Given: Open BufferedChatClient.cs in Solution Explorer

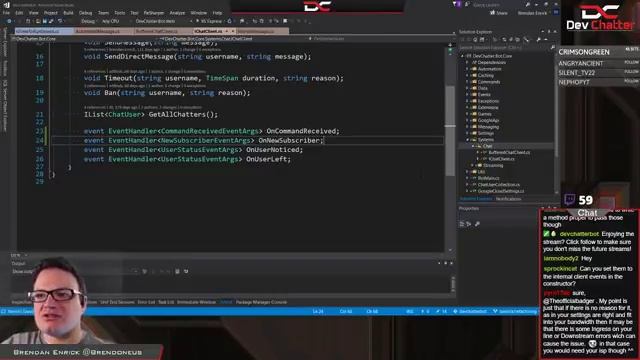Looking at the screenshot, I should [509, 153].
